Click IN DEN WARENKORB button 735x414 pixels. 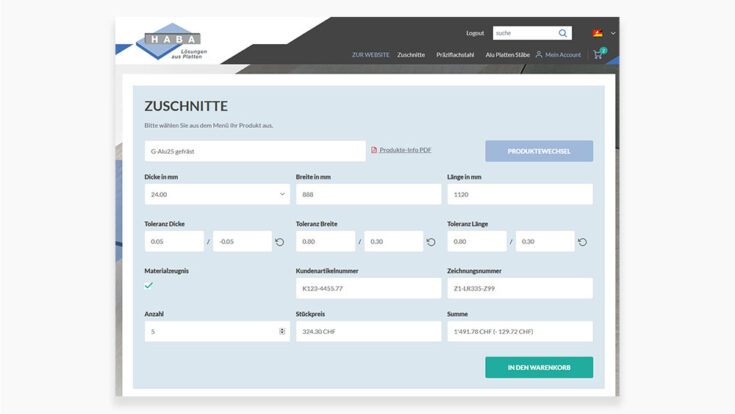pyautogui.click(x=539, y=367)
